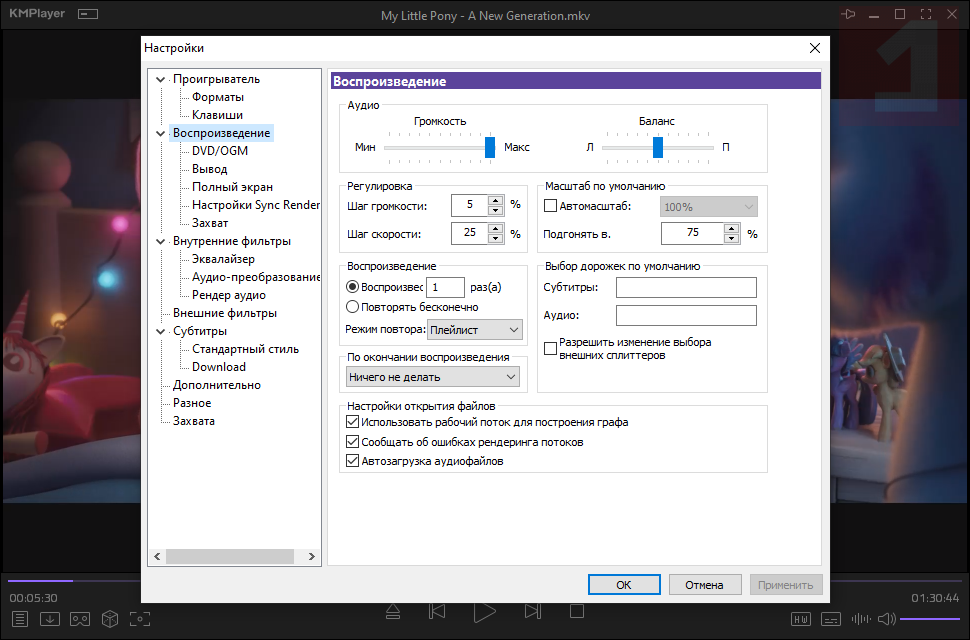Toggle the HW acceleration icon

click(800, 619)
